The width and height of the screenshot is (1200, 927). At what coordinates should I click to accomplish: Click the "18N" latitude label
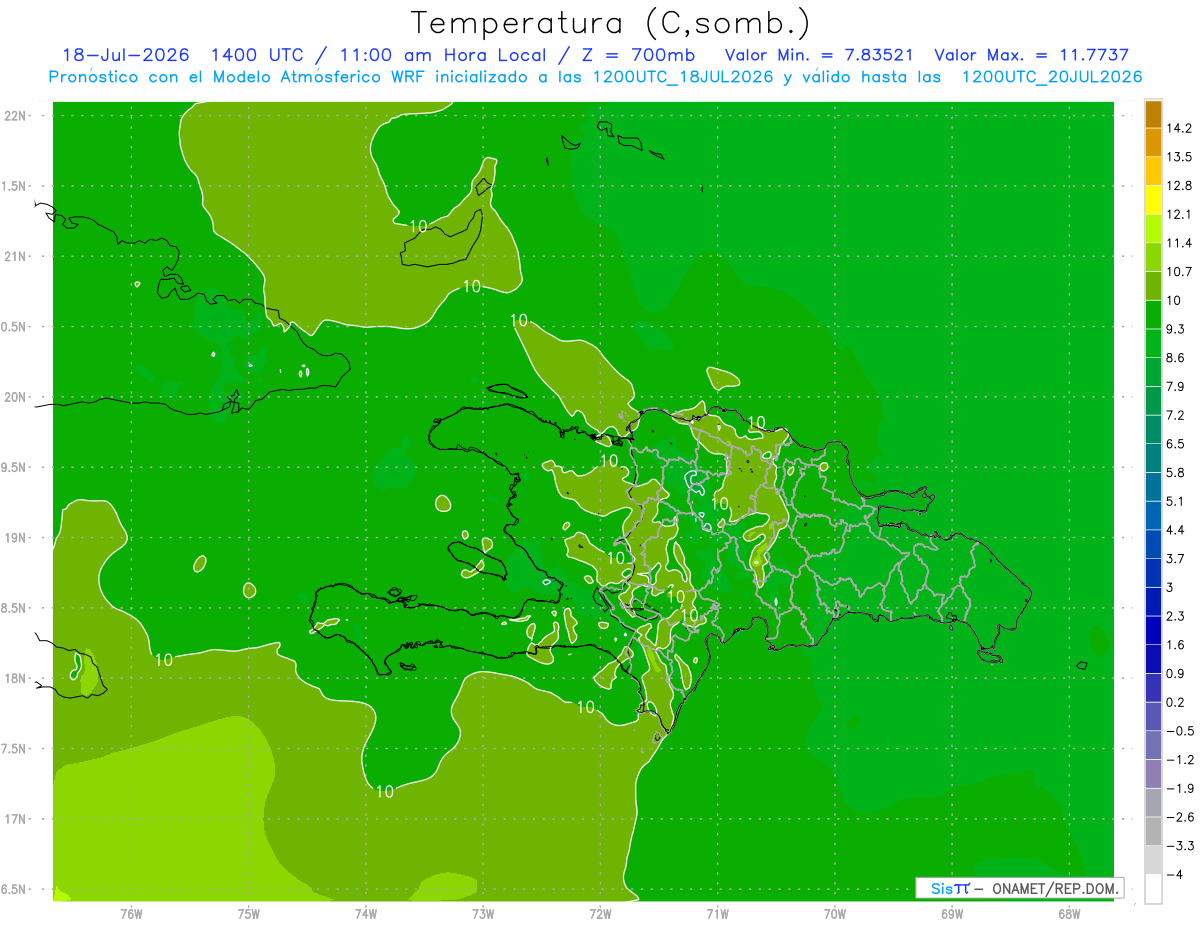[15, 678]
